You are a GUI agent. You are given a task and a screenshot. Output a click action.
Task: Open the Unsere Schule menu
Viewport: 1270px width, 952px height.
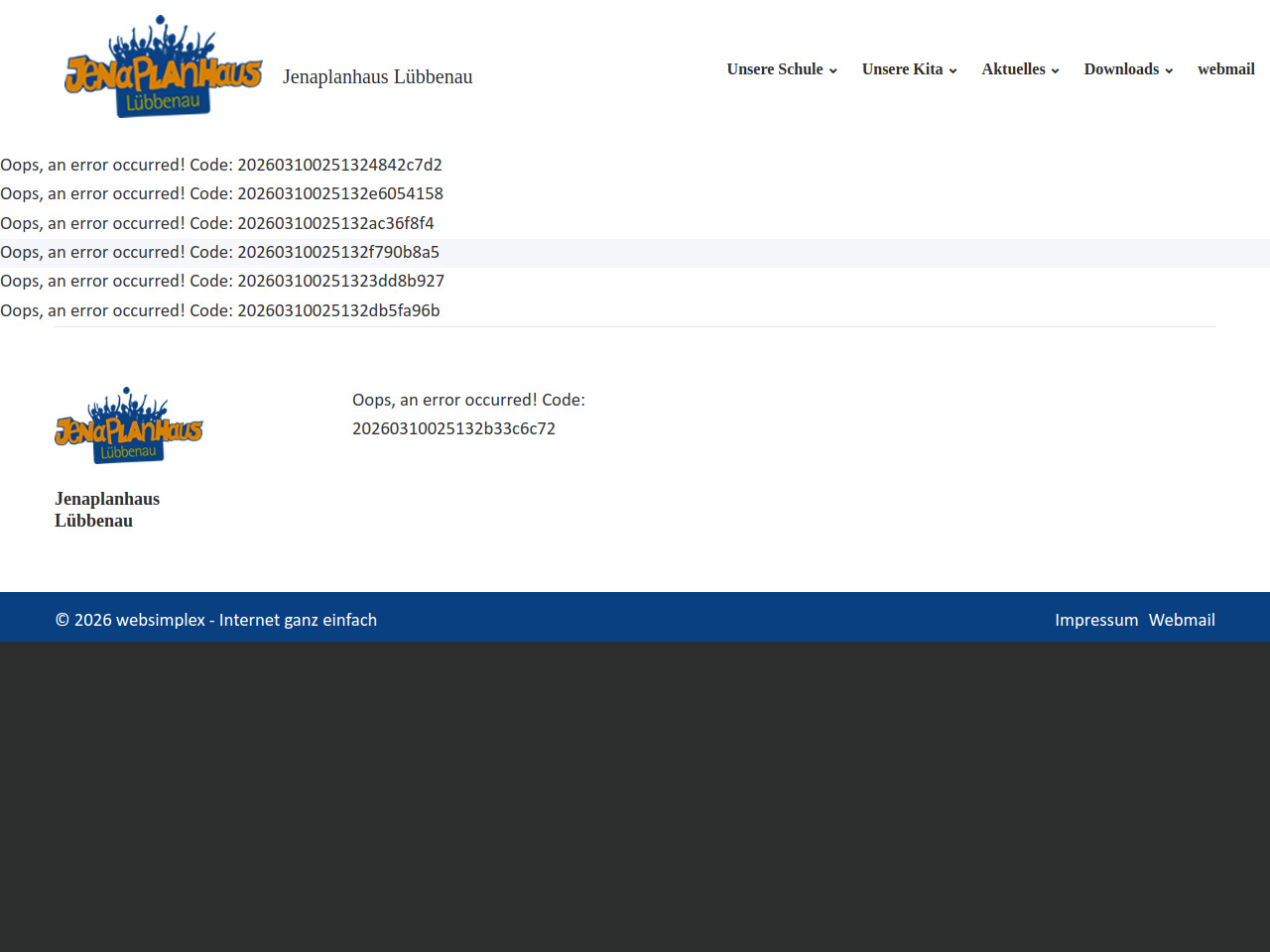point(774,69)
